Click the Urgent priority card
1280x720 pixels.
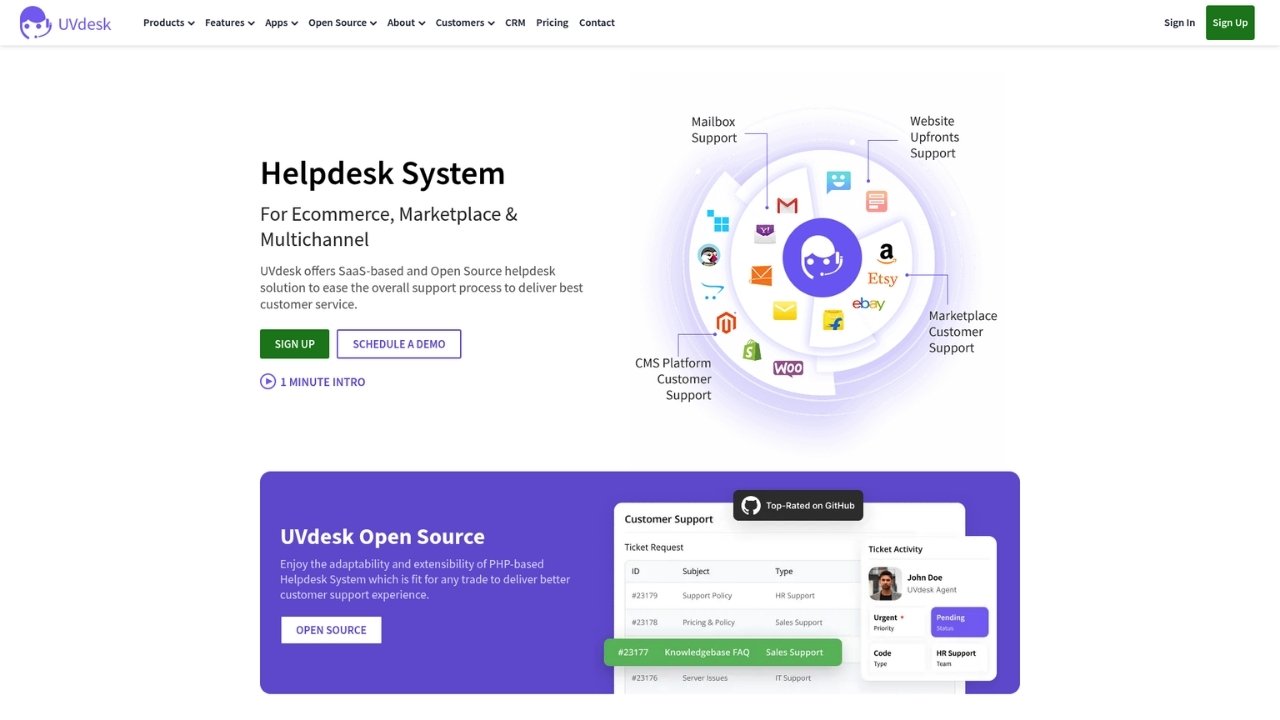coord(899,622)
